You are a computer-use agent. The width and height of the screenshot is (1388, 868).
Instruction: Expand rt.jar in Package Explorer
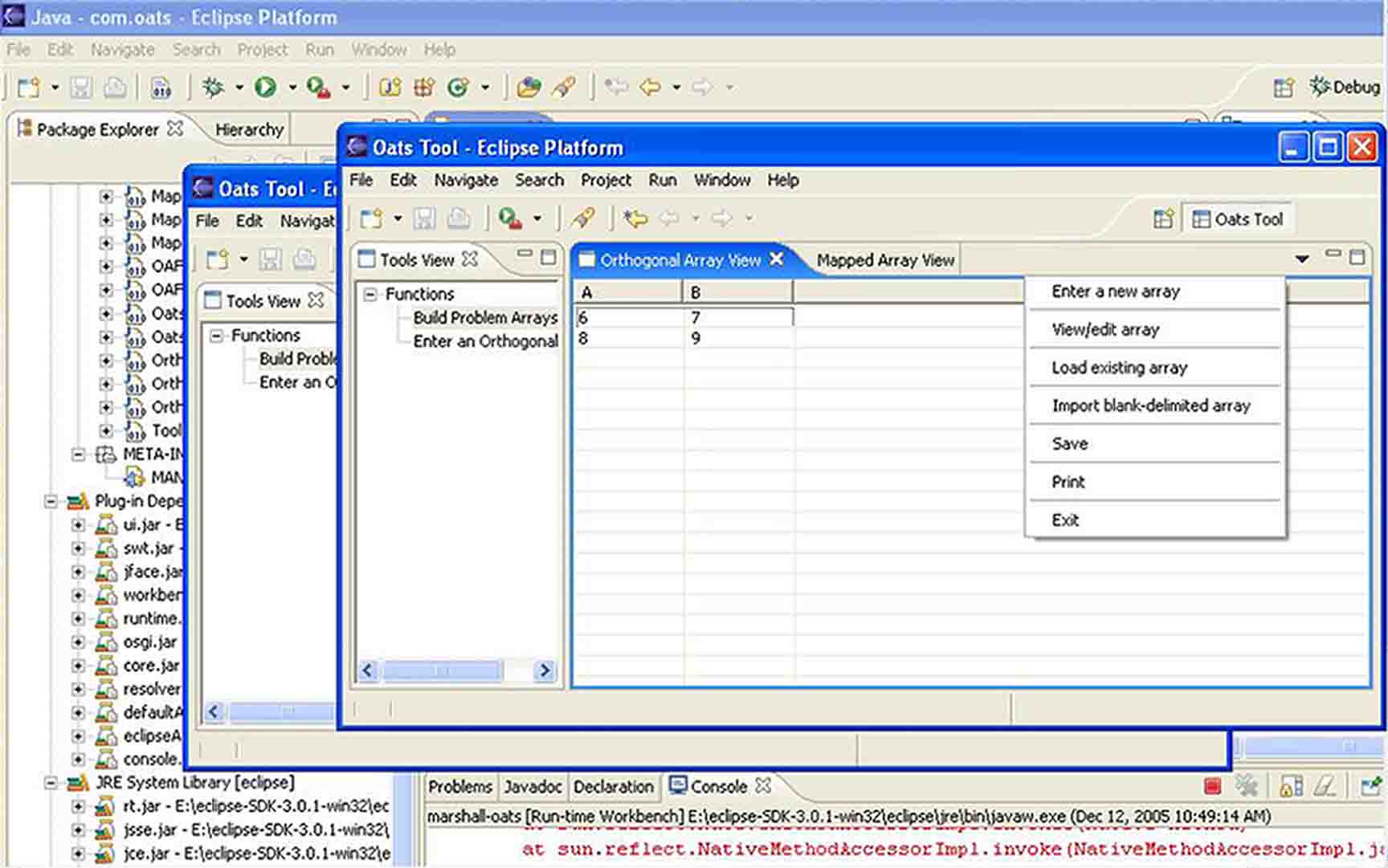coord(79,807)
